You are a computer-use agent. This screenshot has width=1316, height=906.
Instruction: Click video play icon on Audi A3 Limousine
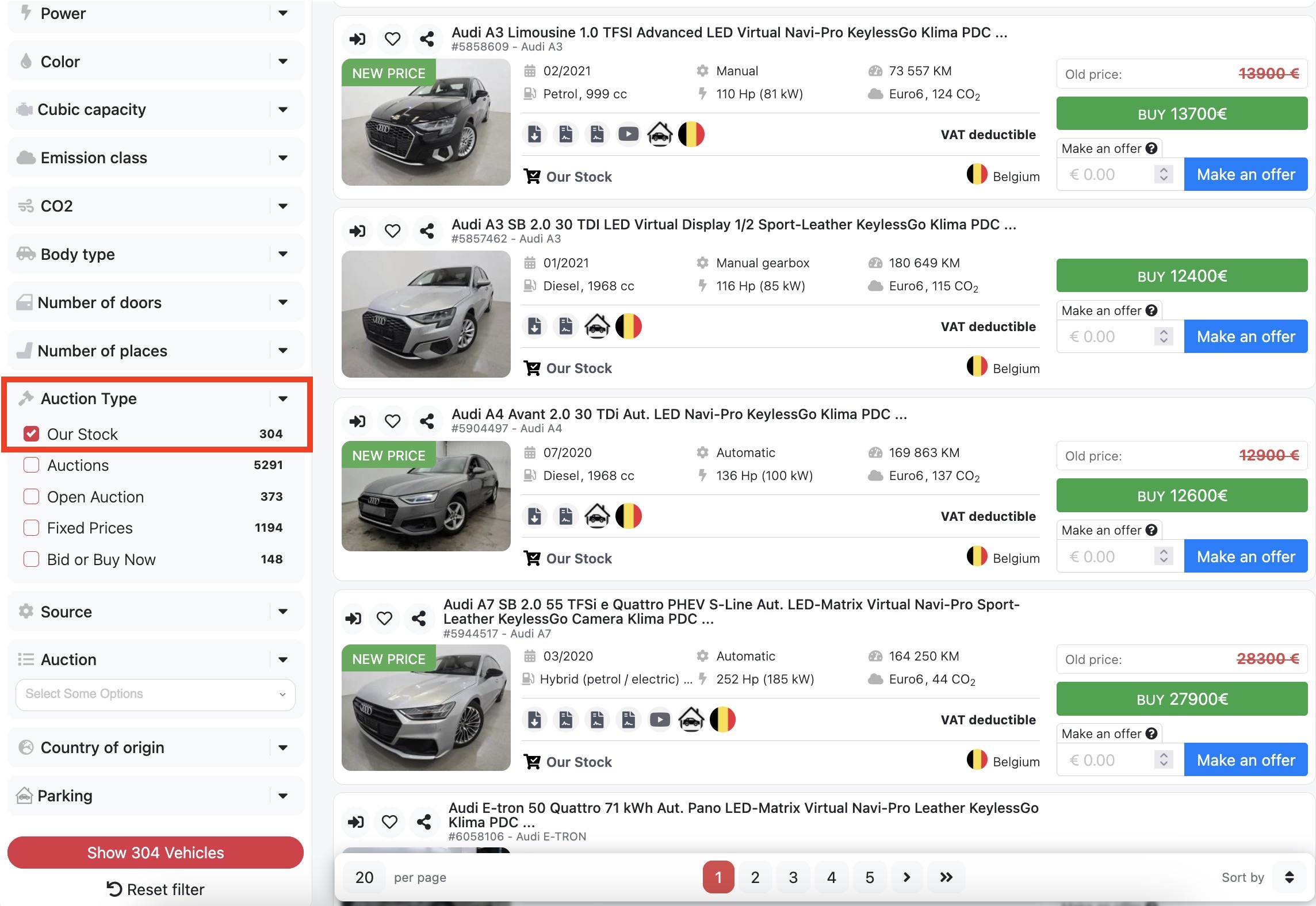(628, 135)
